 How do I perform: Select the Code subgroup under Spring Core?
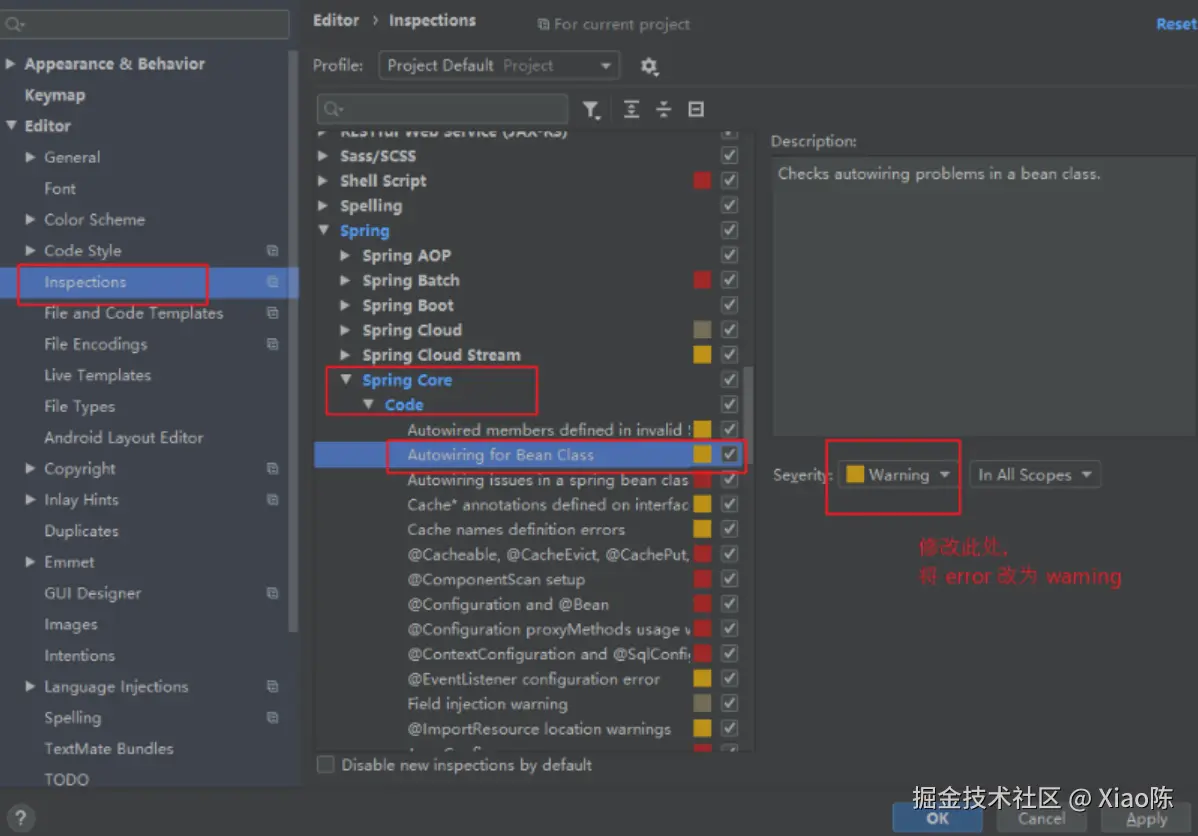403,405
